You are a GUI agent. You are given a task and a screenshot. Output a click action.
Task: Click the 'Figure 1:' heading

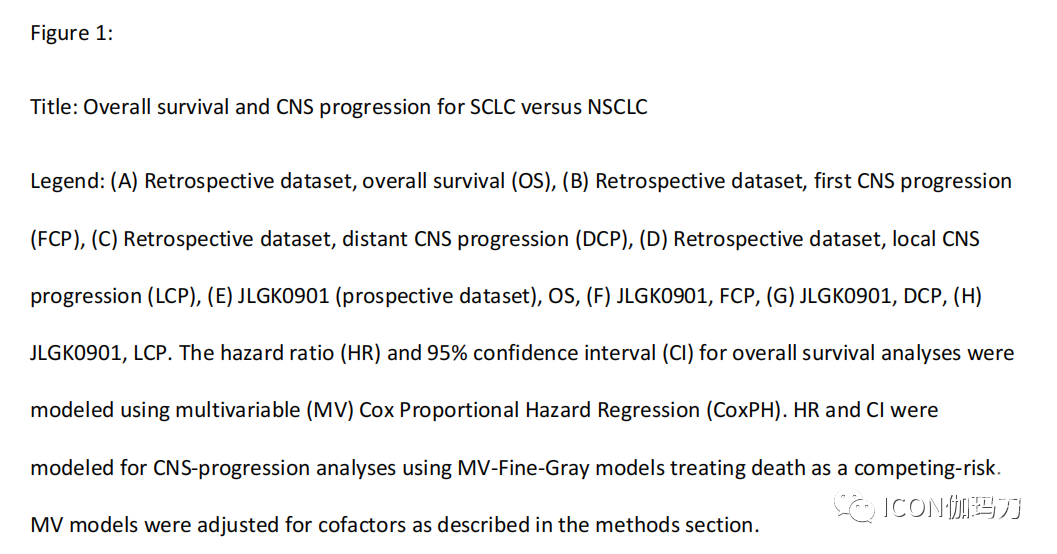(x=71, y=33)
